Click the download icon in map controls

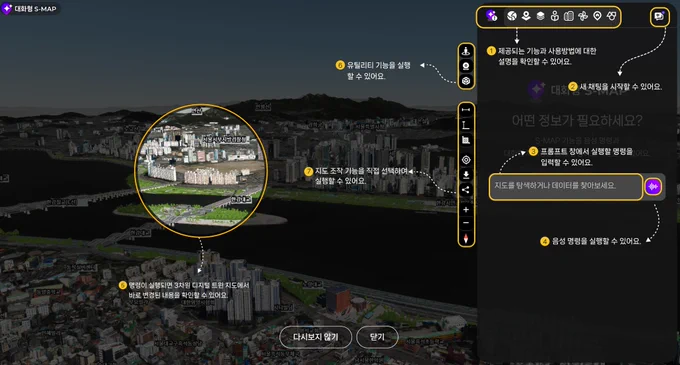pyautogui.click(x=466, y=175)
